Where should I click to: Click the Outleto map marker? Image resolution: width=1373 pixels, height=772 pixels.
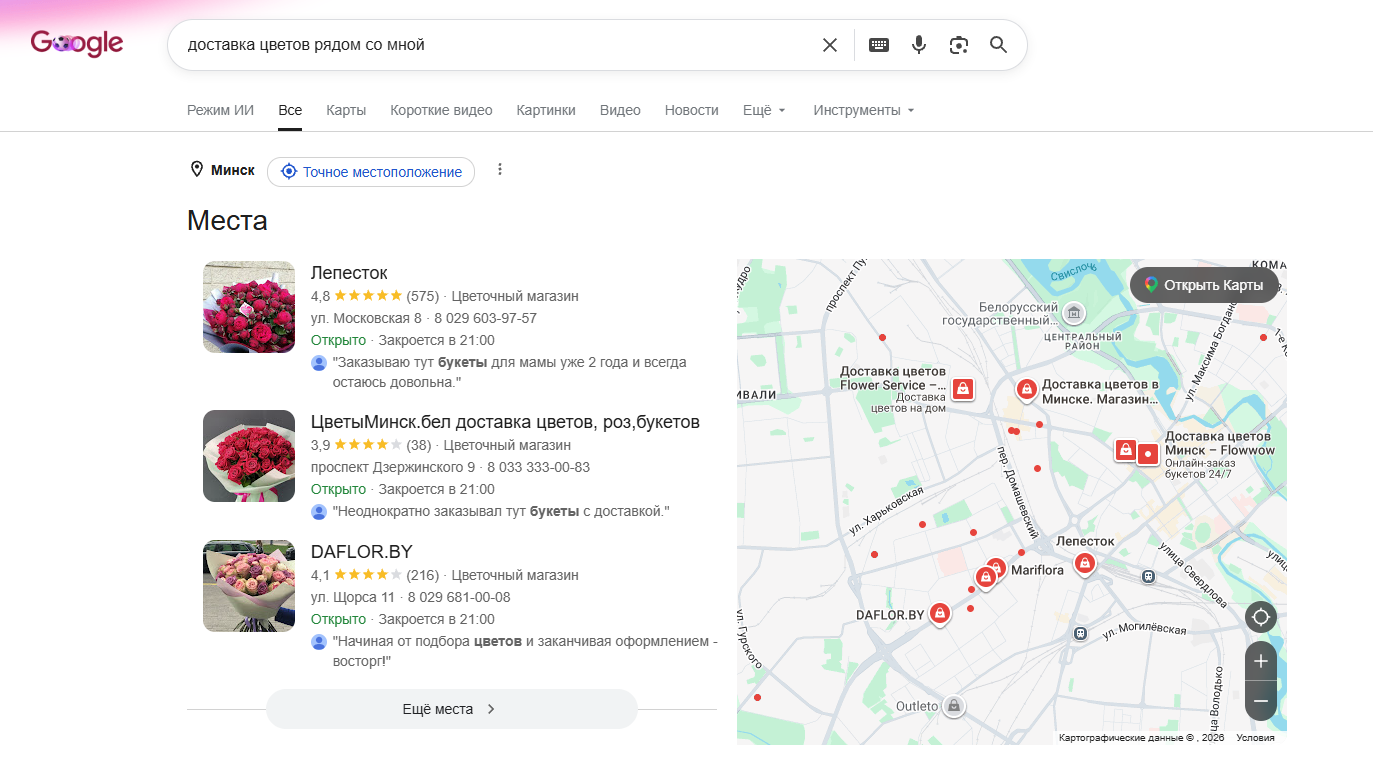coord(954,706)
